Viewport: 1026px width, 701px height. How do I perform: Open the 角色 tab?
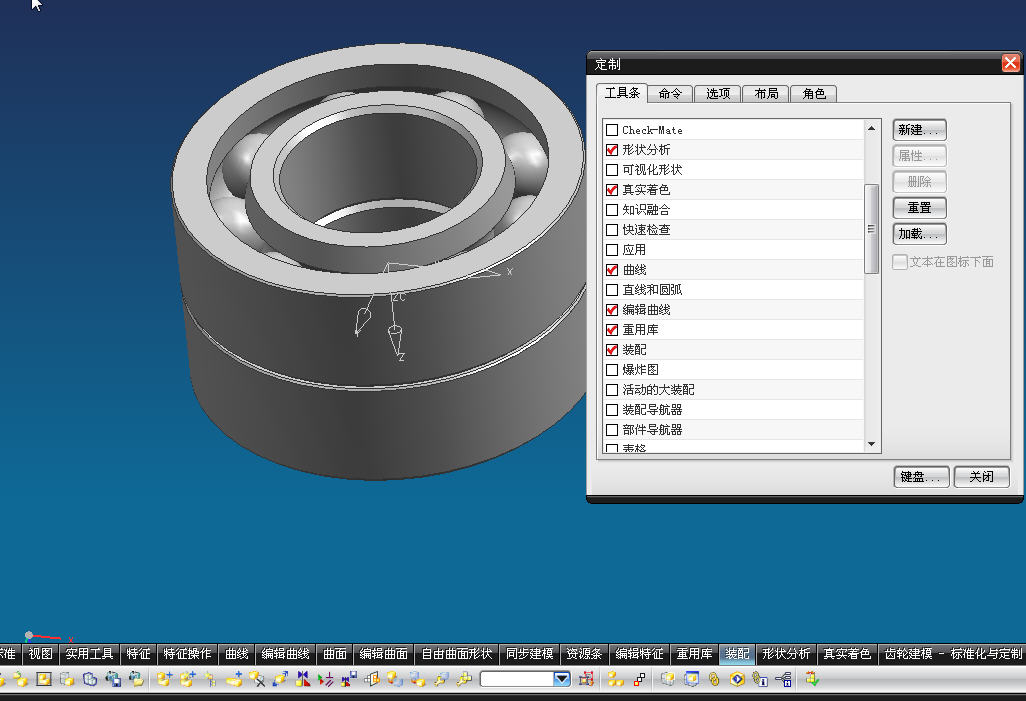[814, 94]
